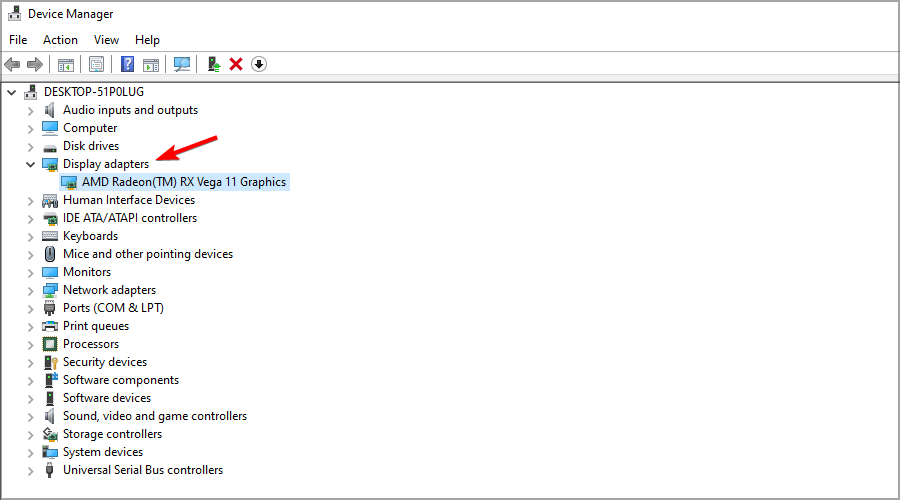Click the blue Help question mark icon
This screenshot has height=500, width=900.
click(x=127, y=64)
